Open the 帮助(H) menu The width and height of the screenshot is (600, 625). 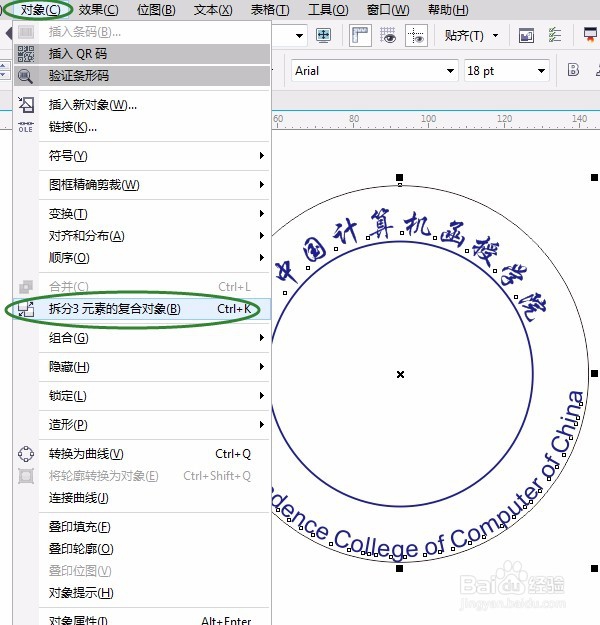tap(448, 10)
